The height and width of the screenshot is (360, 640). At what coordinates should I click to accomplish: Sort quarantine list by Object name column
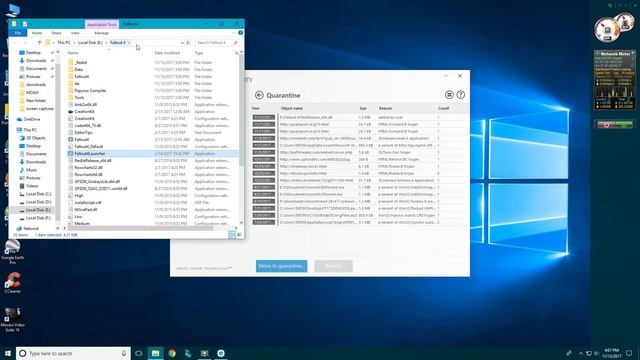pos(292,109)
